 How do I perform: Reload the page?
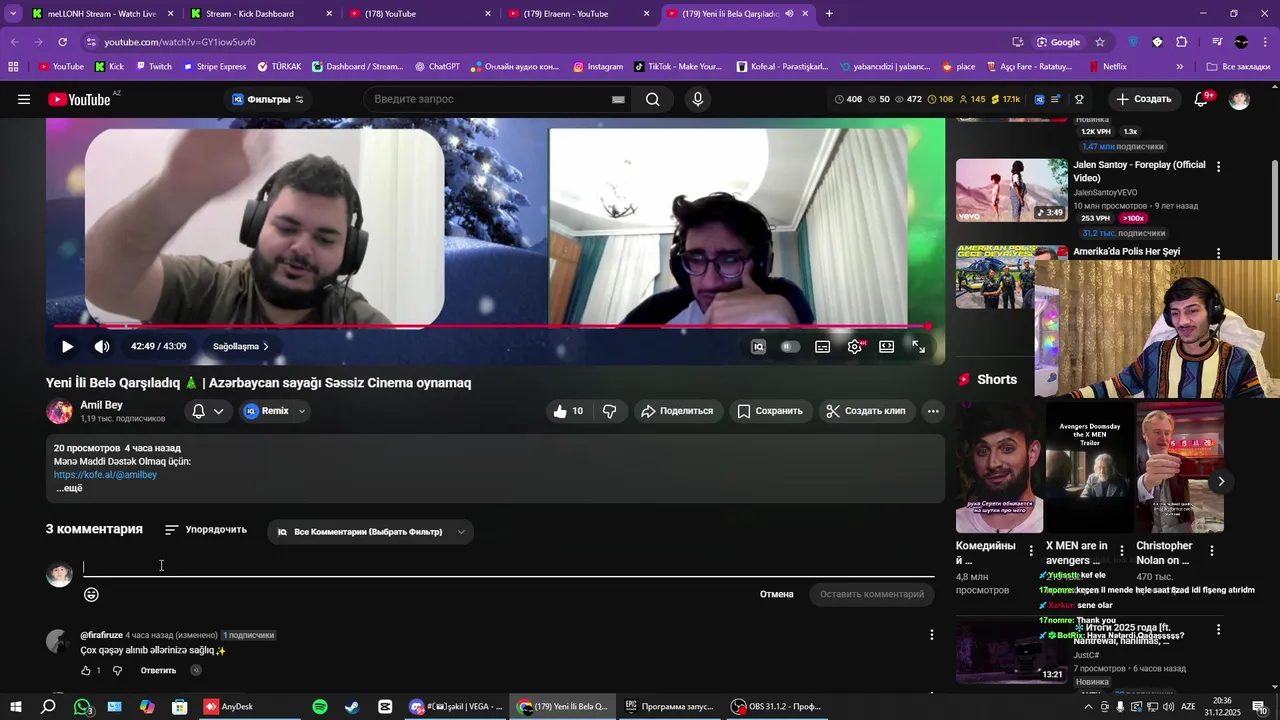62,42
